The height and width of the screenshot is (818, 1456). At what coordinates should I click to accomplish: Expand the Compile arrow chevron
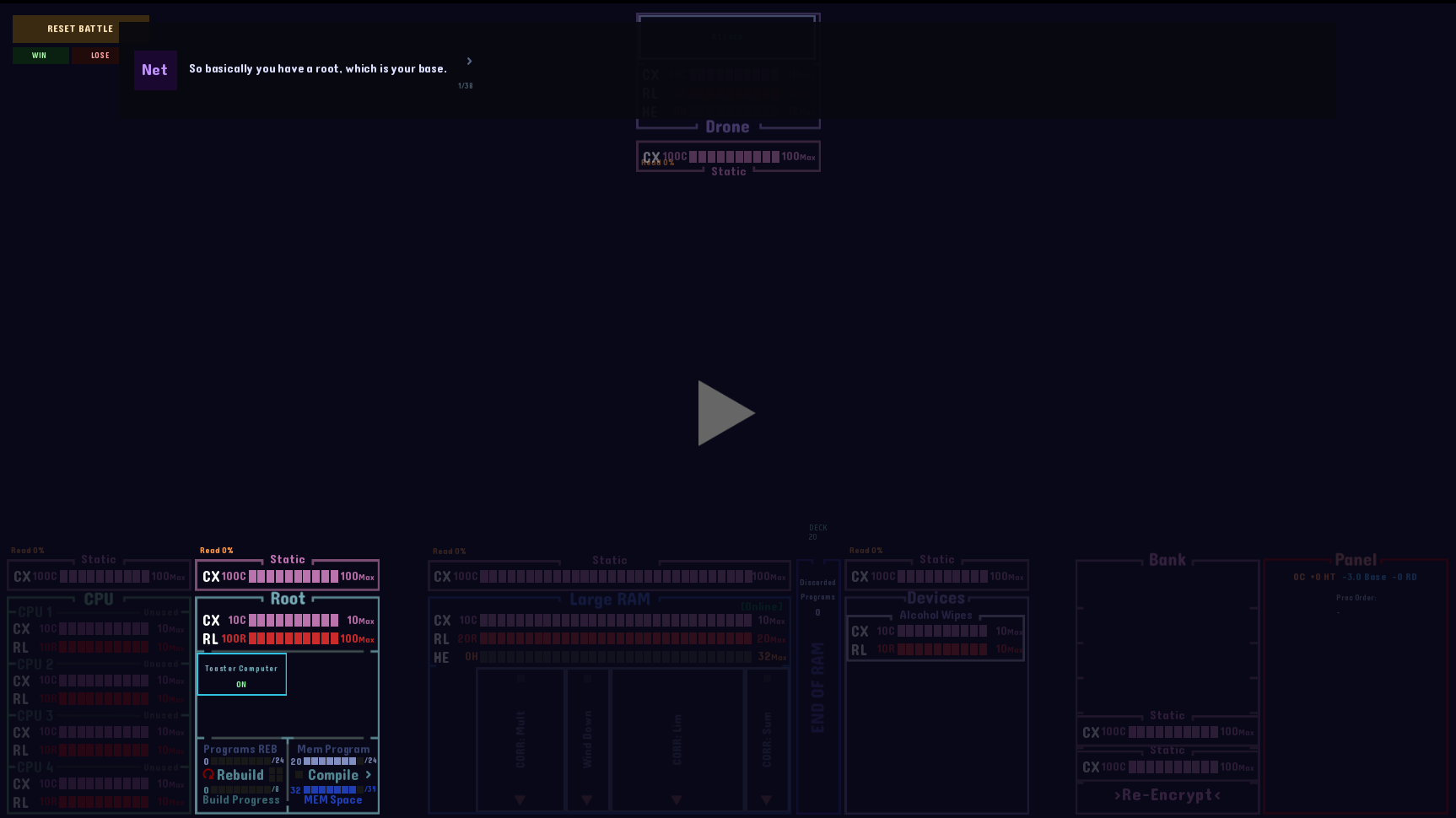point(369,774)
